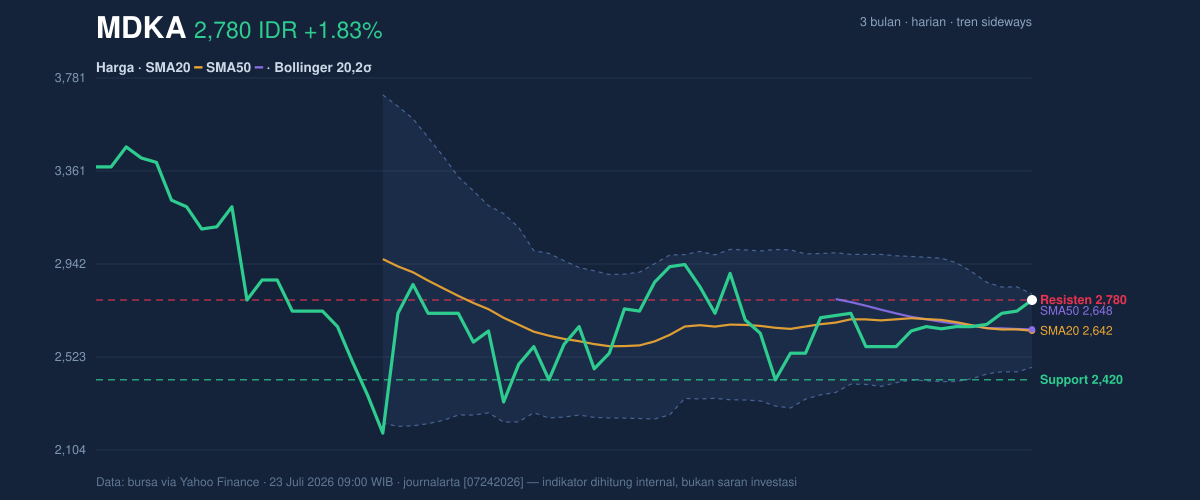Viewport: 1200px width, 500px height.
Task: Click the Harga legend label
Action: 114,68
